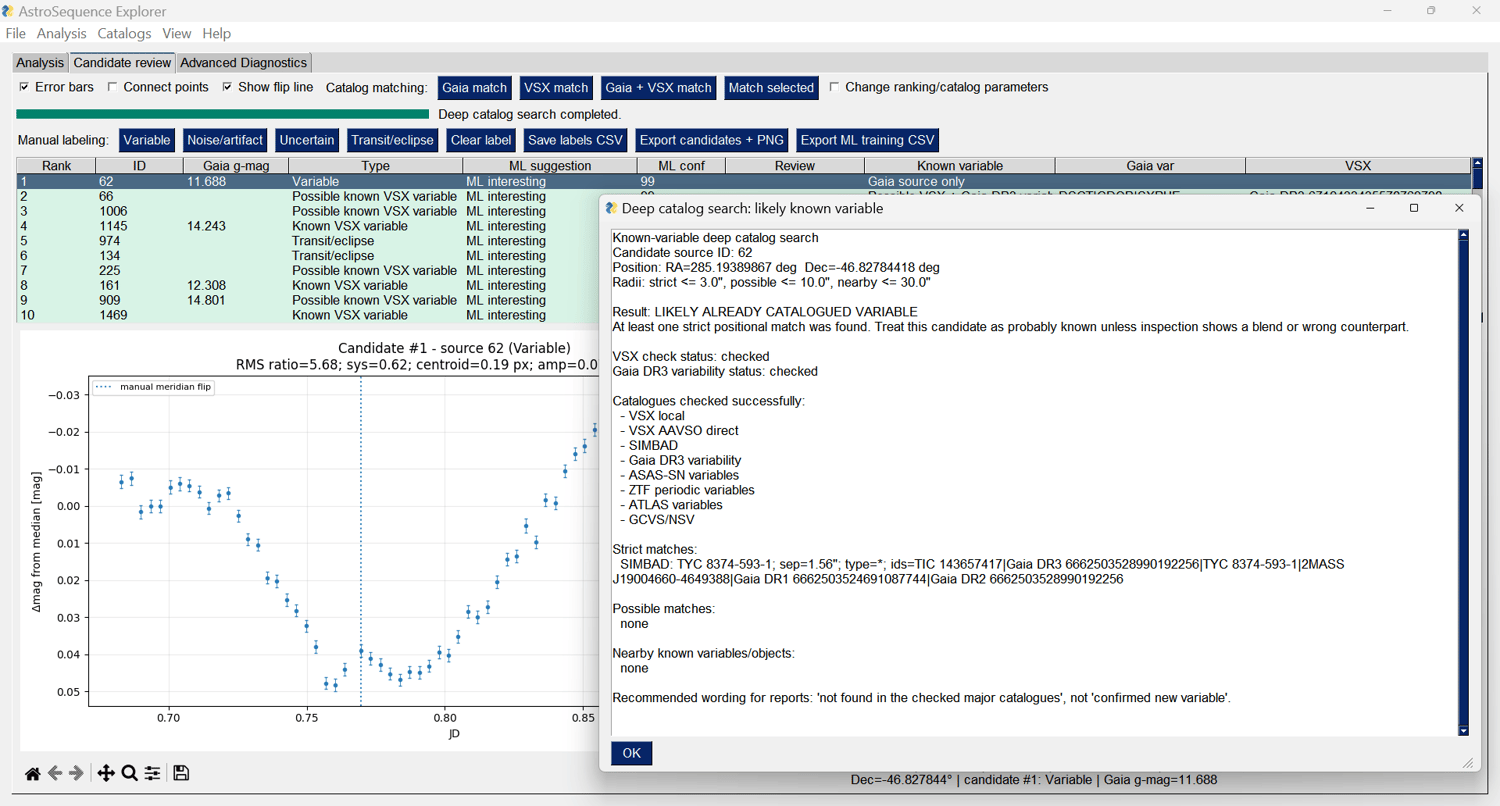
Task: Toggle Change ranking/catalog parameters checkbox
Action: pyautogui.click(x=834, y=87)
